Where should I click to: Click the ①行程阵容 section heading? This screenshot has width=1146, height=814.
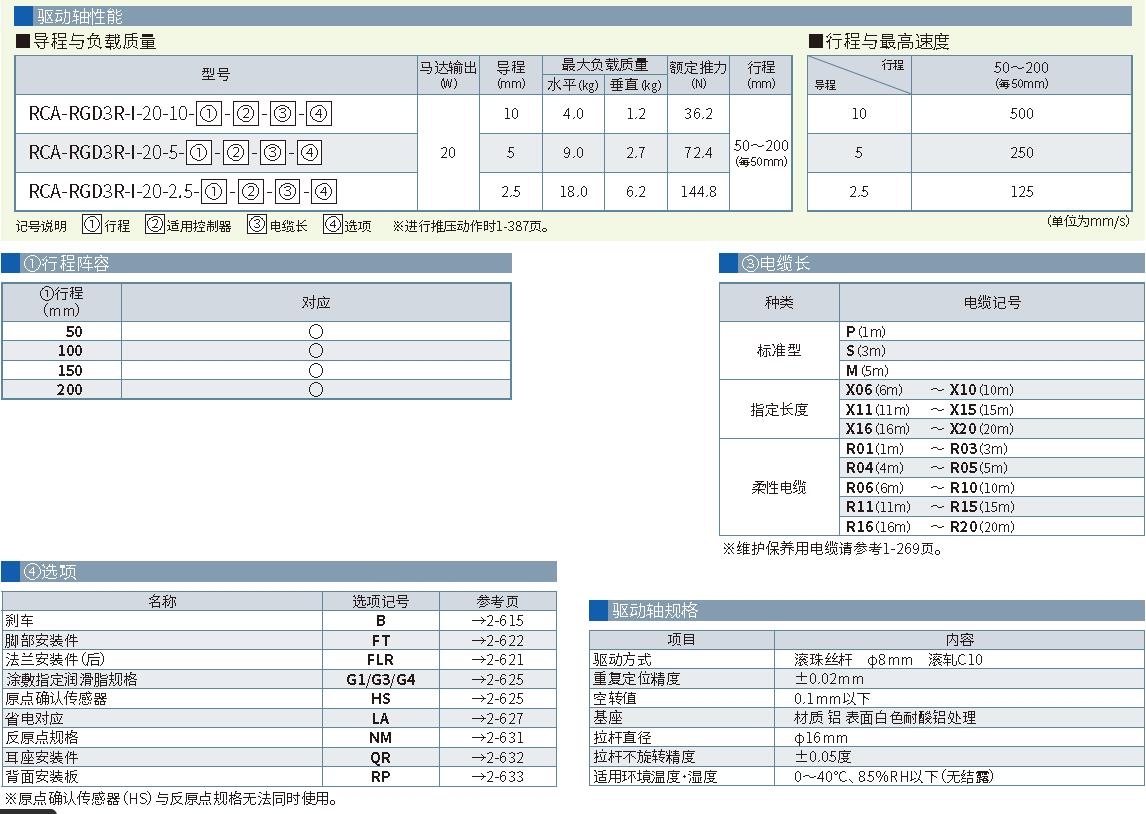(x=67, y=263)
